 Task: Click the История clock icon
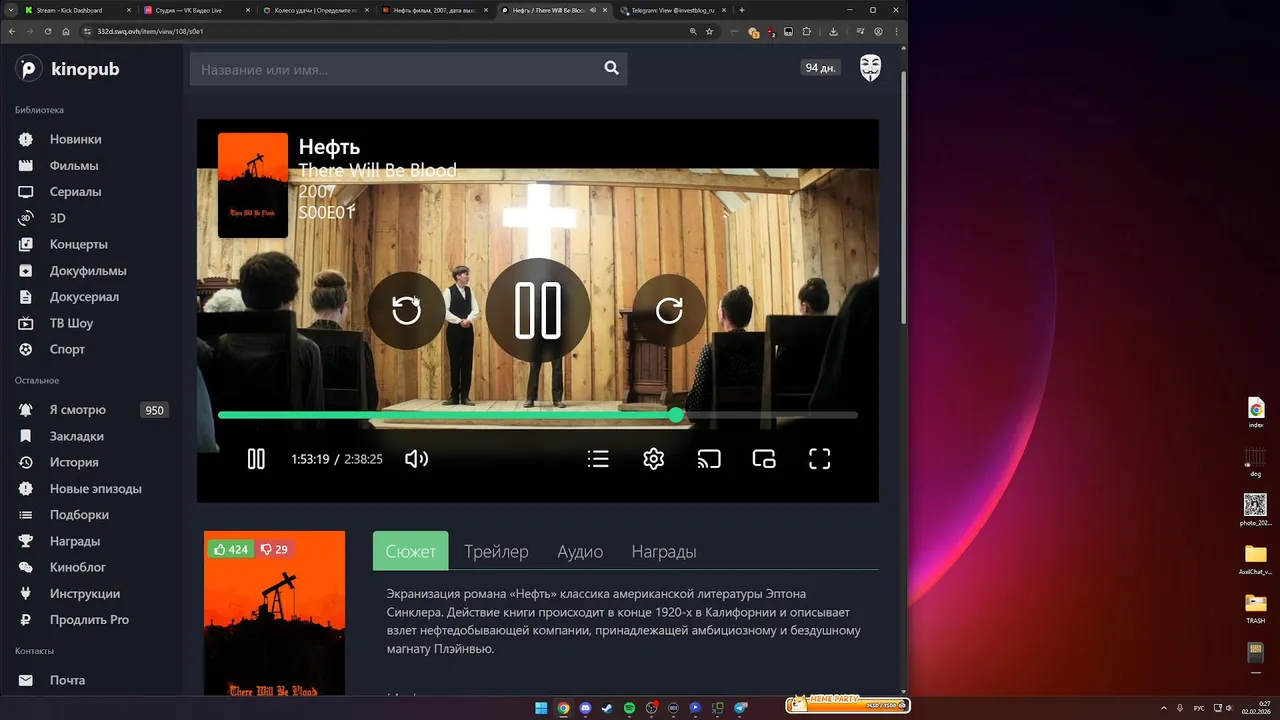(26, 462)
